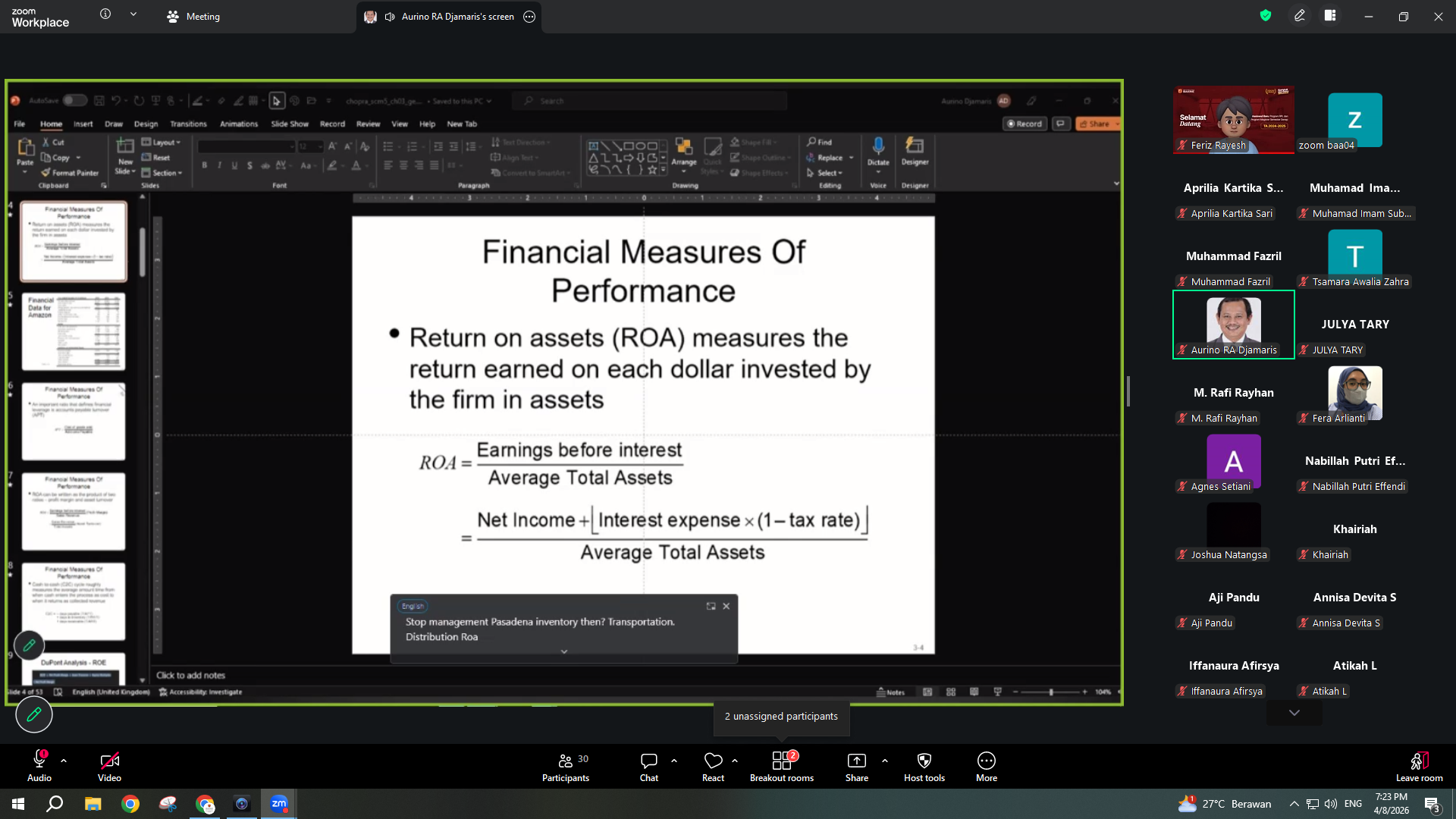Viewport: 1456px width, 819px height.
Task: Expand the caption box down chevron
Action: 564,651
